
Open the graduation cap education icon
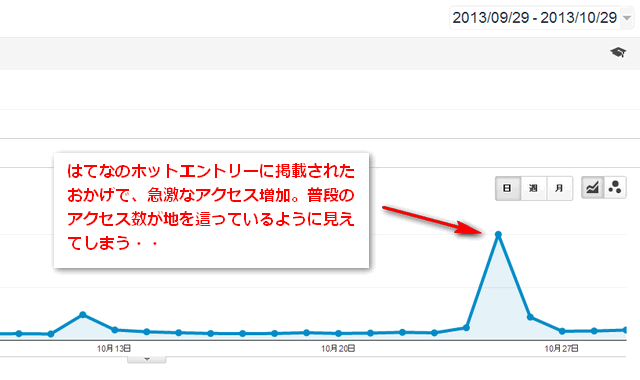(618, 52)
